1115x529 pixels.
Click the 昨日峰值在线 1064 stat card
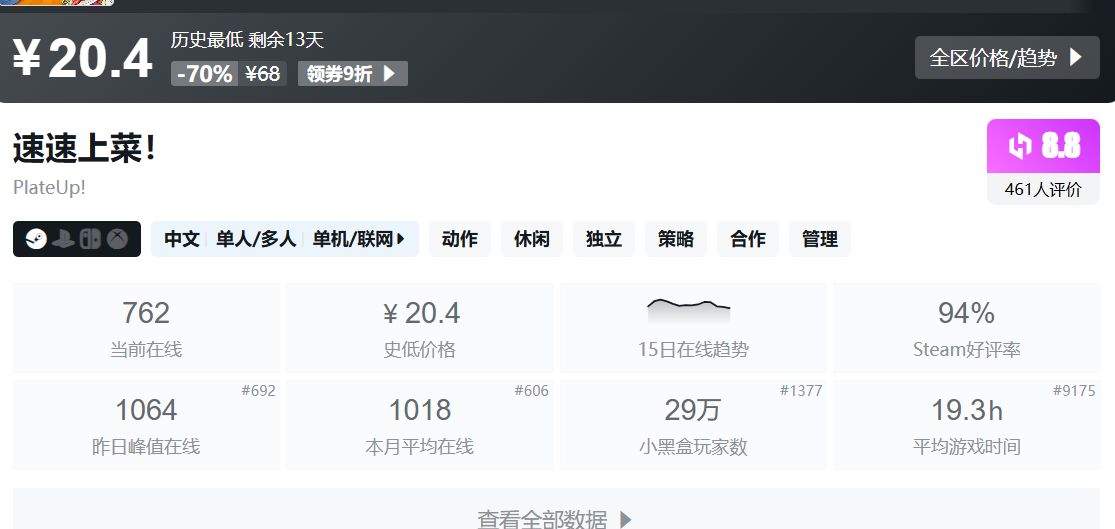146,424
